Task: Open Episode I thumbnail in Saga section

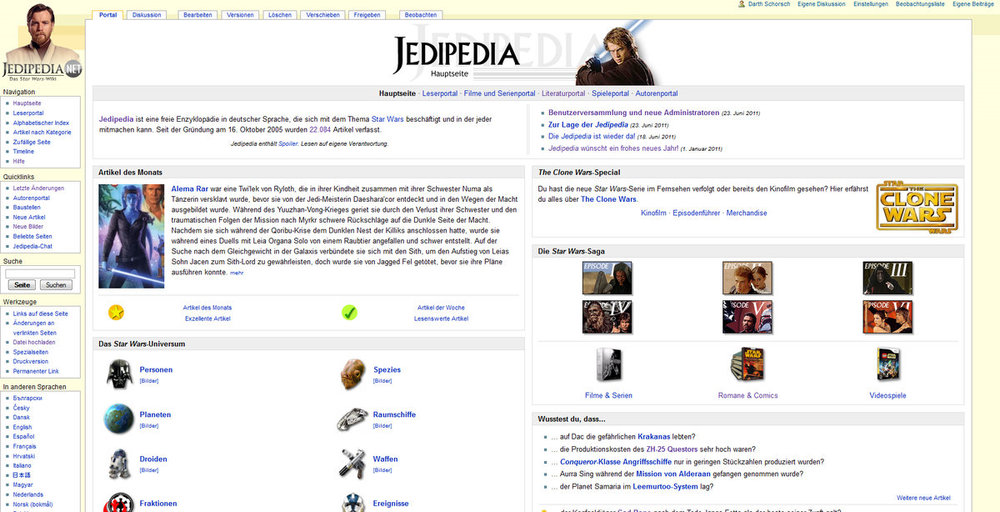Action: [607, 277]
